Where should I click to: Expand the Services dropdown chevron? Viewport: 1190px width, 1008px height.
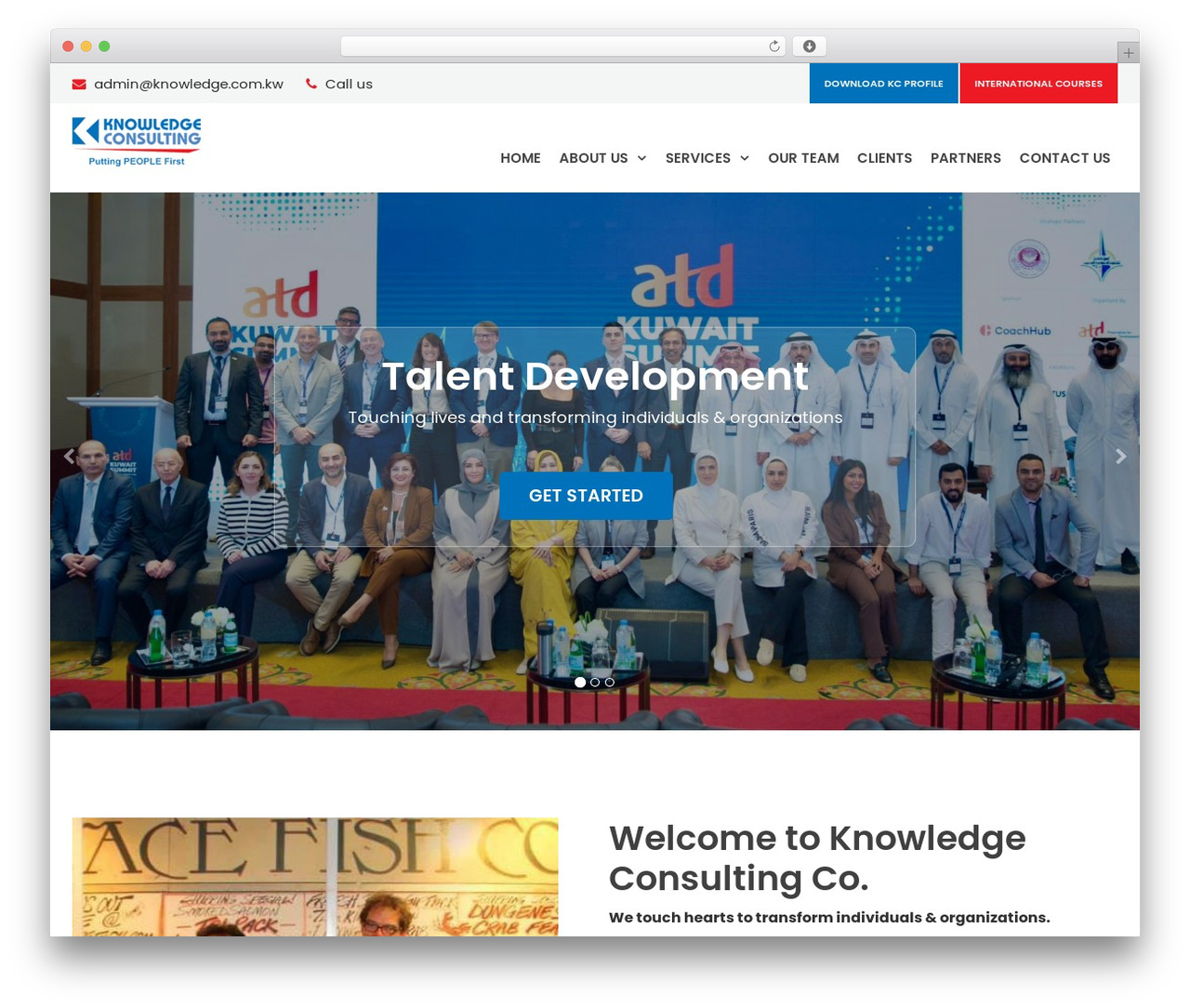tap(745, 159)
